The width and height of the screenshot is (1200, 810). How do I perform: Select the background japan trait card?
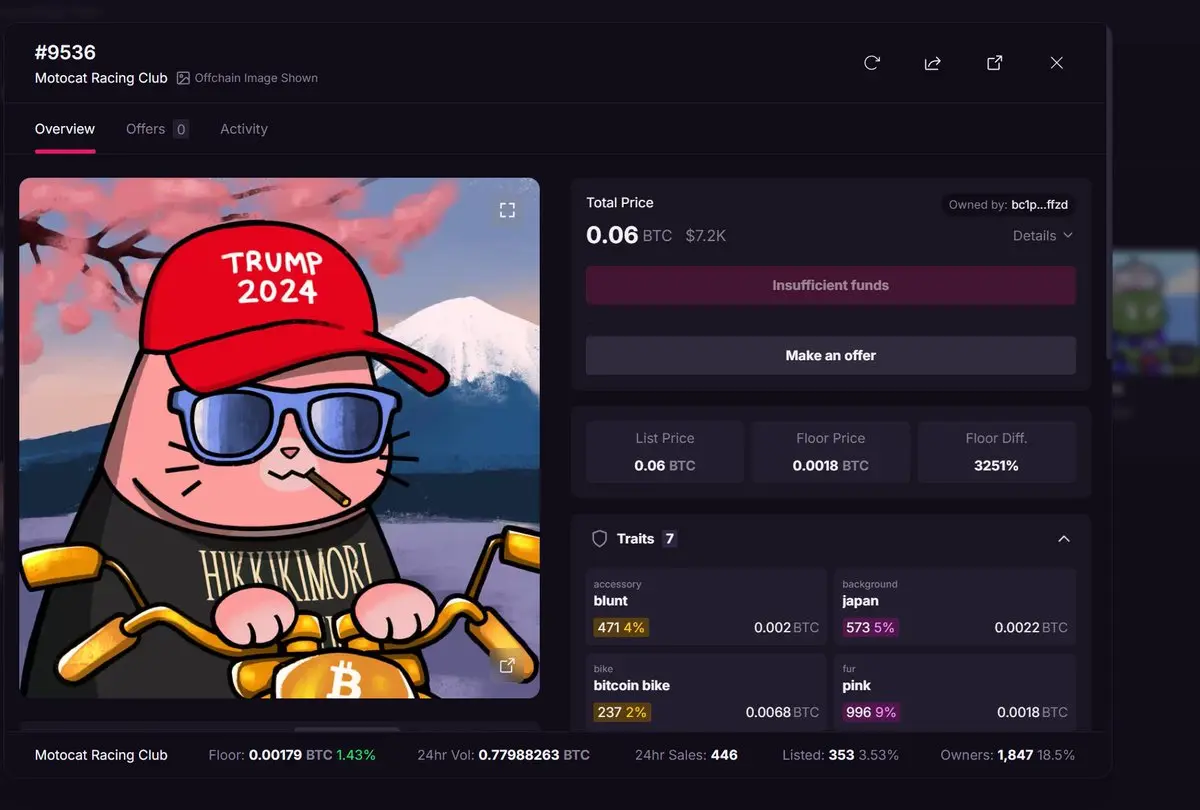tap(955, 608)
